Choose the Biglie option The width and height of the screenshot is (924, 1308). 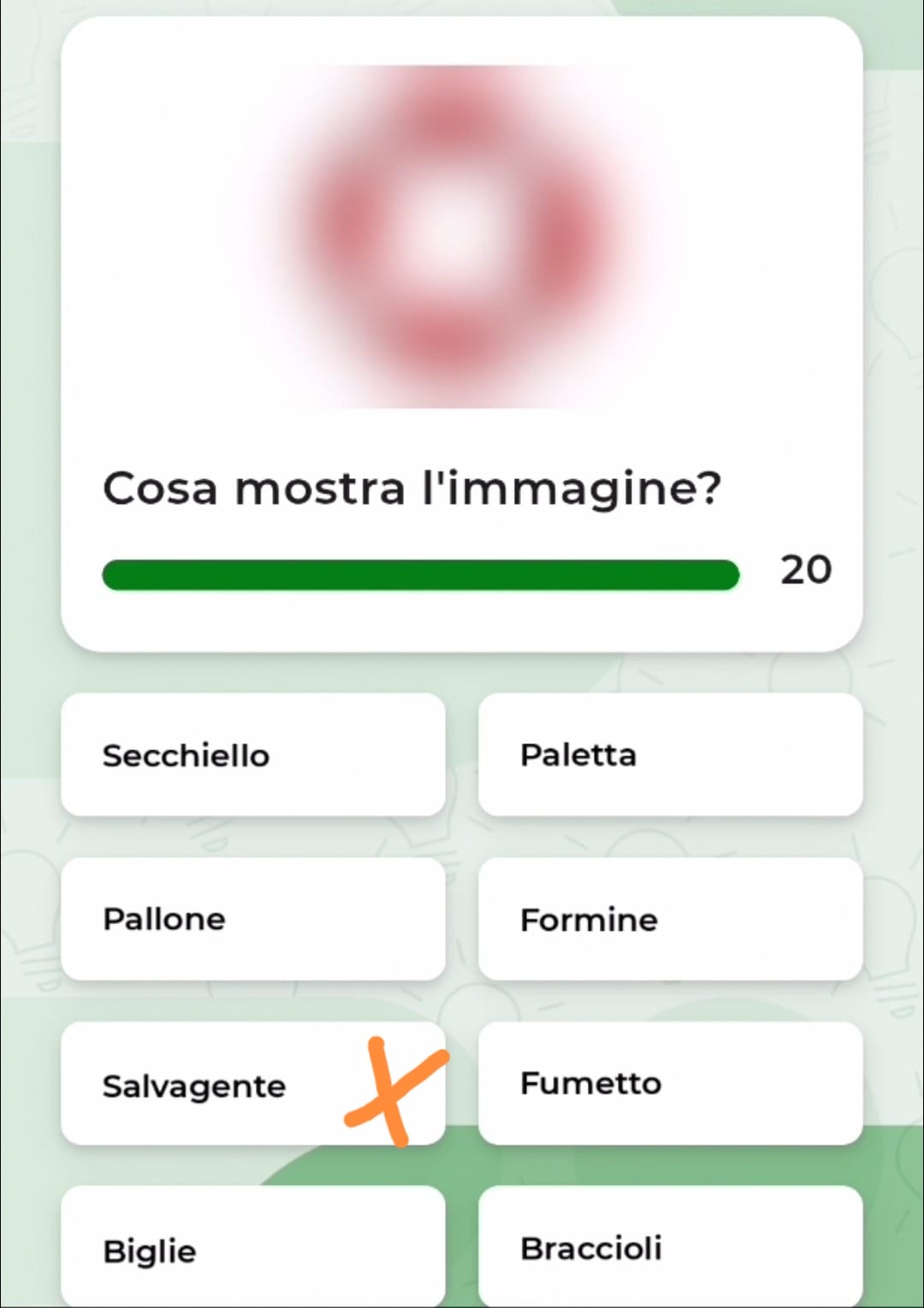[253, 1246]
